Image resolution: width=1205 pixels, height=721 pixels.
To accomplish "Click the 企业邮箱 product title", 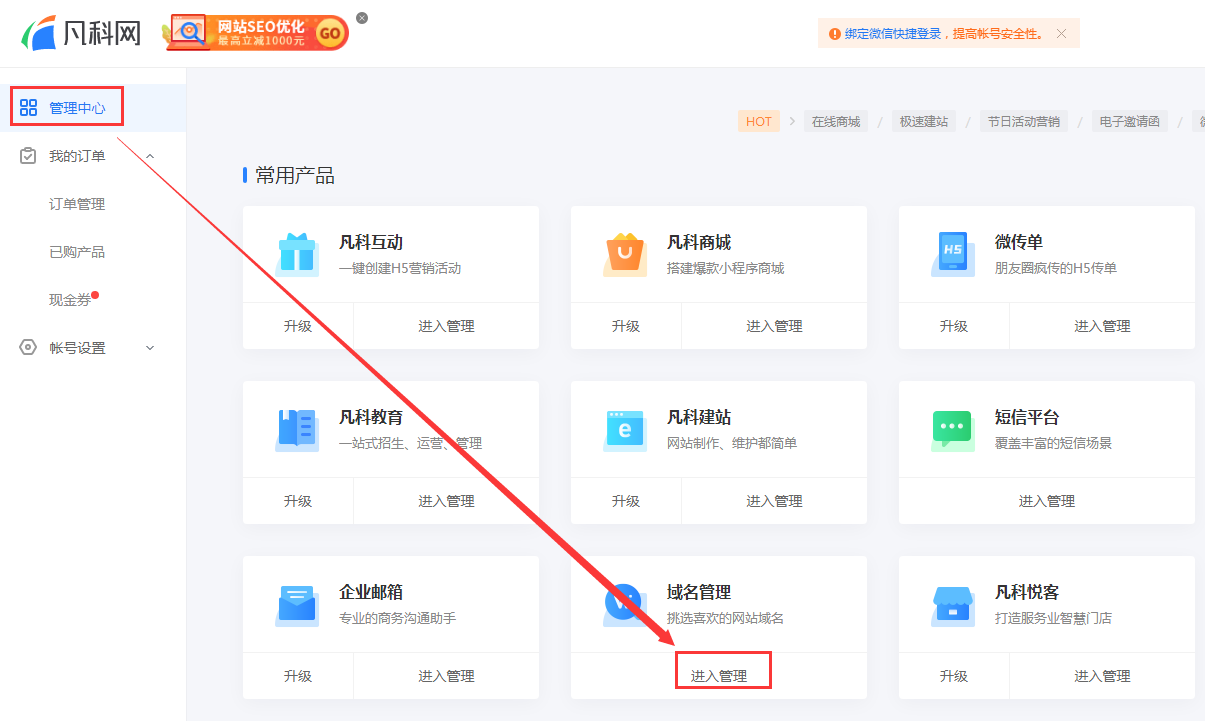I will click(x=371, y=592).
